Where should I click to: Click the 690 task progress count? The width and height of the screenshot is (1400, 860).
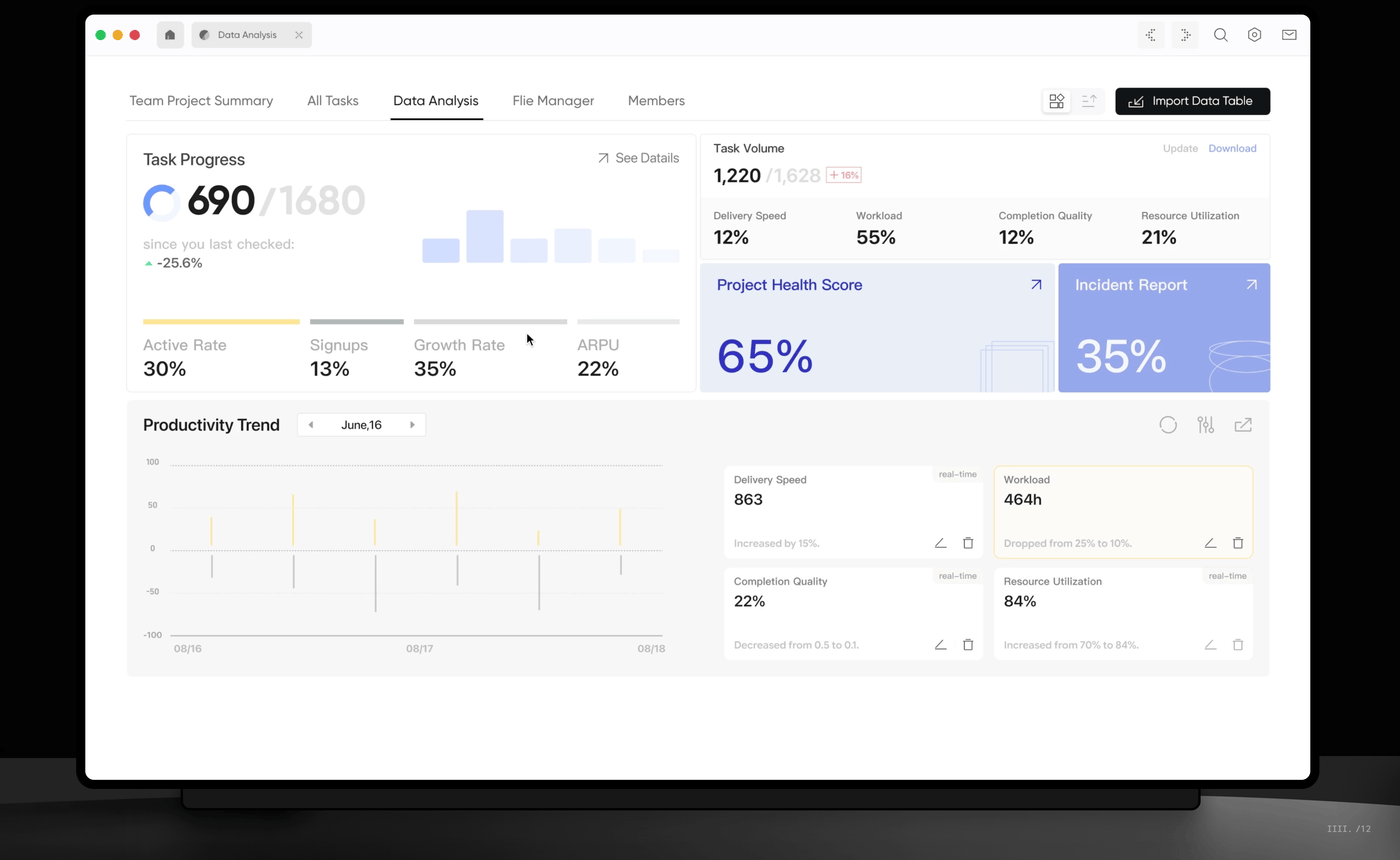click(x=221, y=201)
